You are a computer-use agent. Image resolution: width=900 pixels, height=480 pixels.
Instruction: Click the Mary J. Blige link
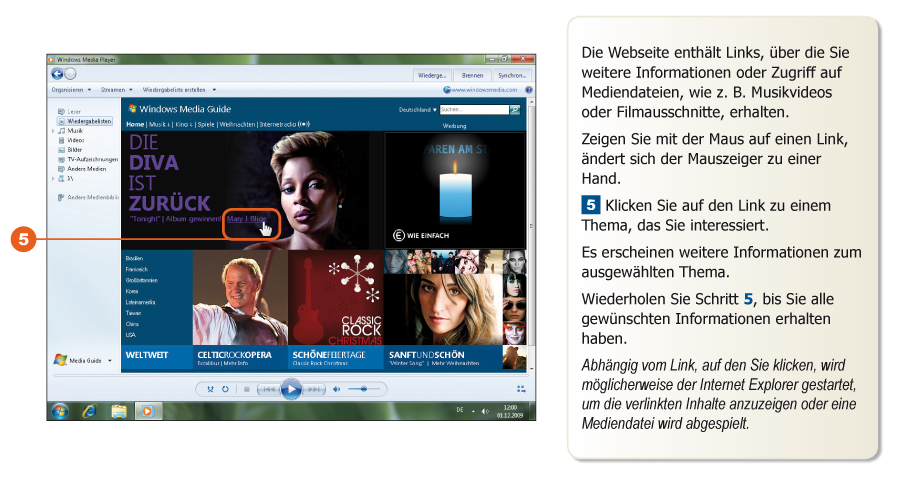[247, 218]
